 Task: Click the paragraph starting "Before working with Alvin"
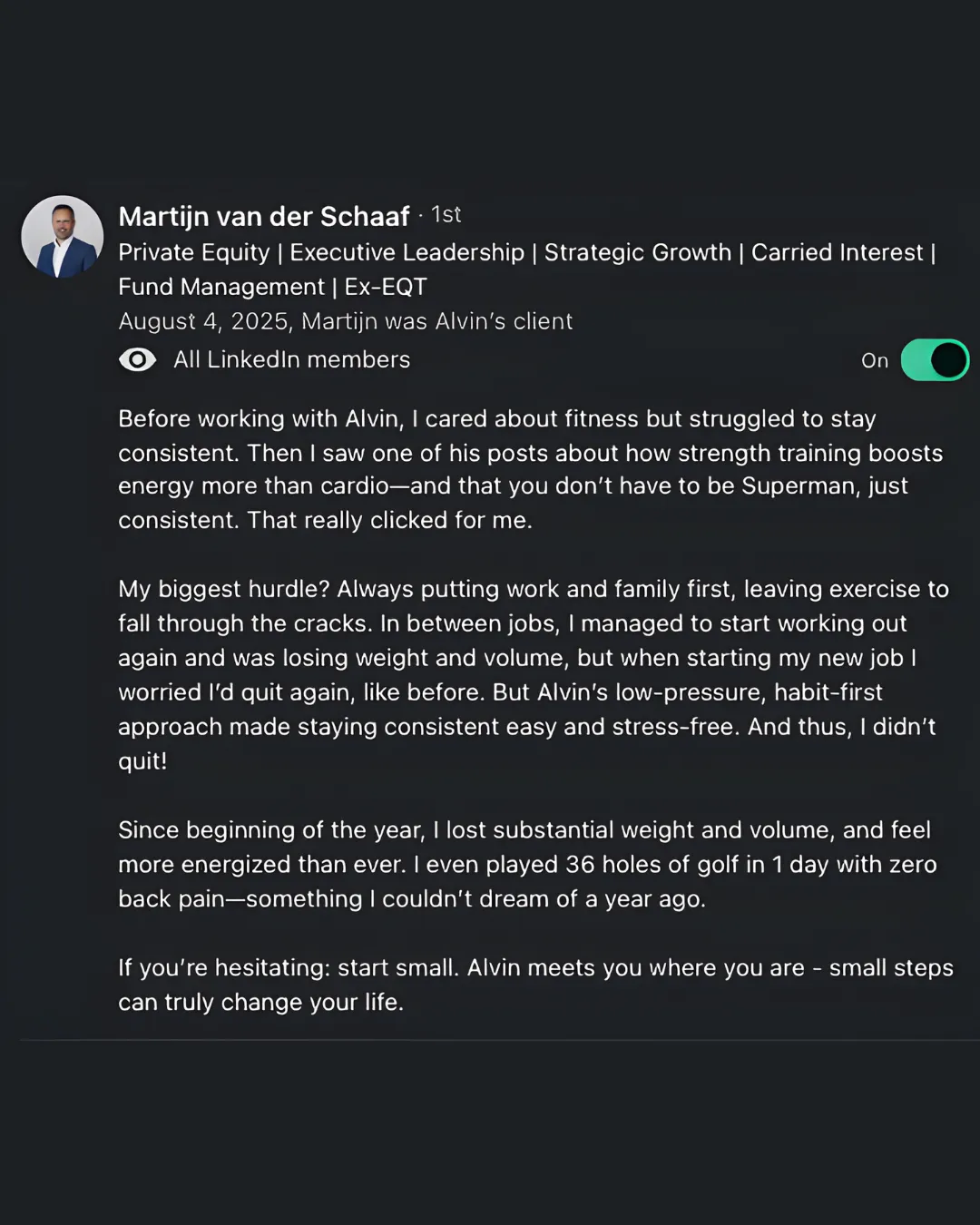point(531,469)
